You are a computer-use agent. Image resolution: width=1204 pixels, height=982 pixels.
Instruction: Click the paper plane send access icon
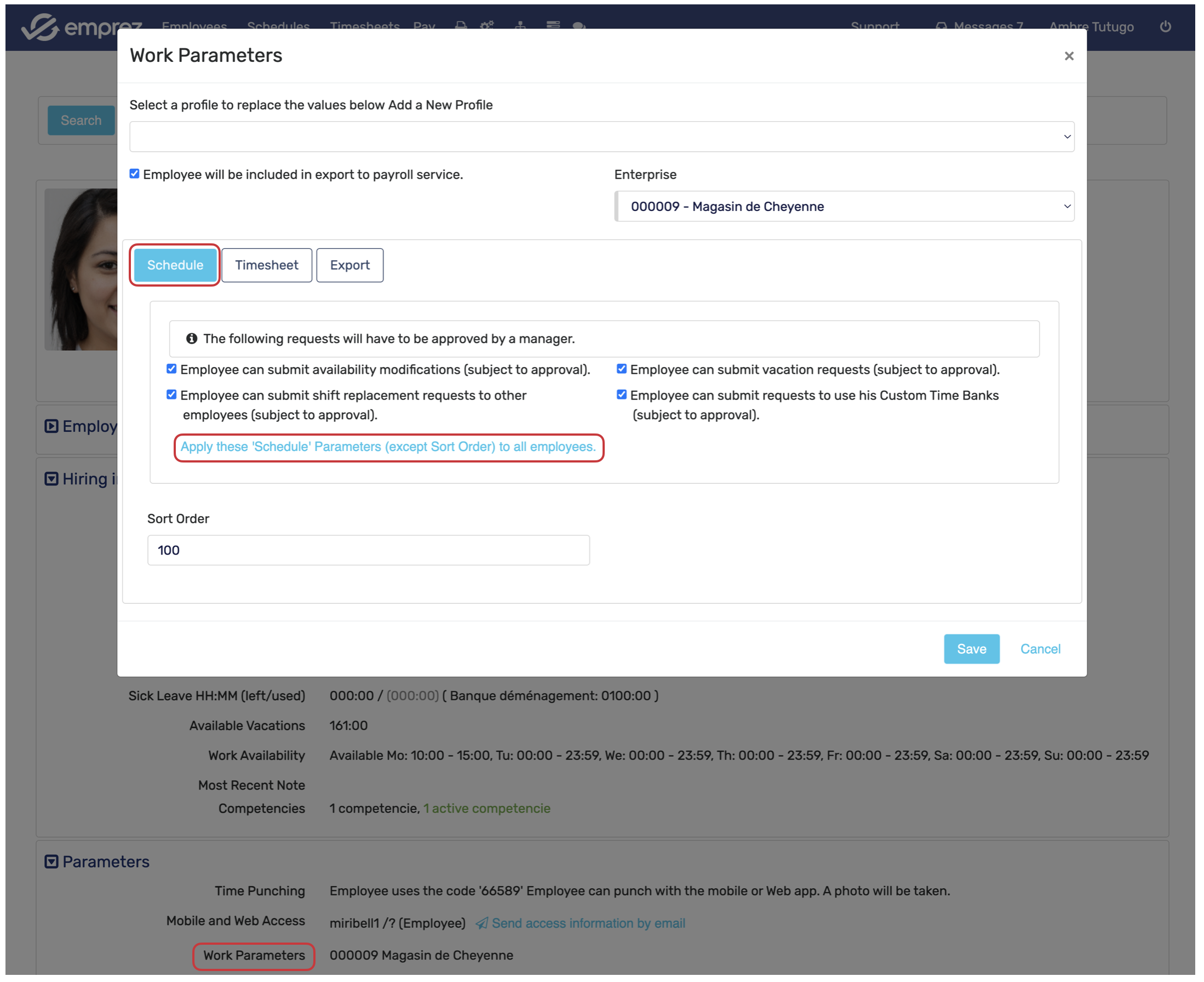click(x=481, y=923)
